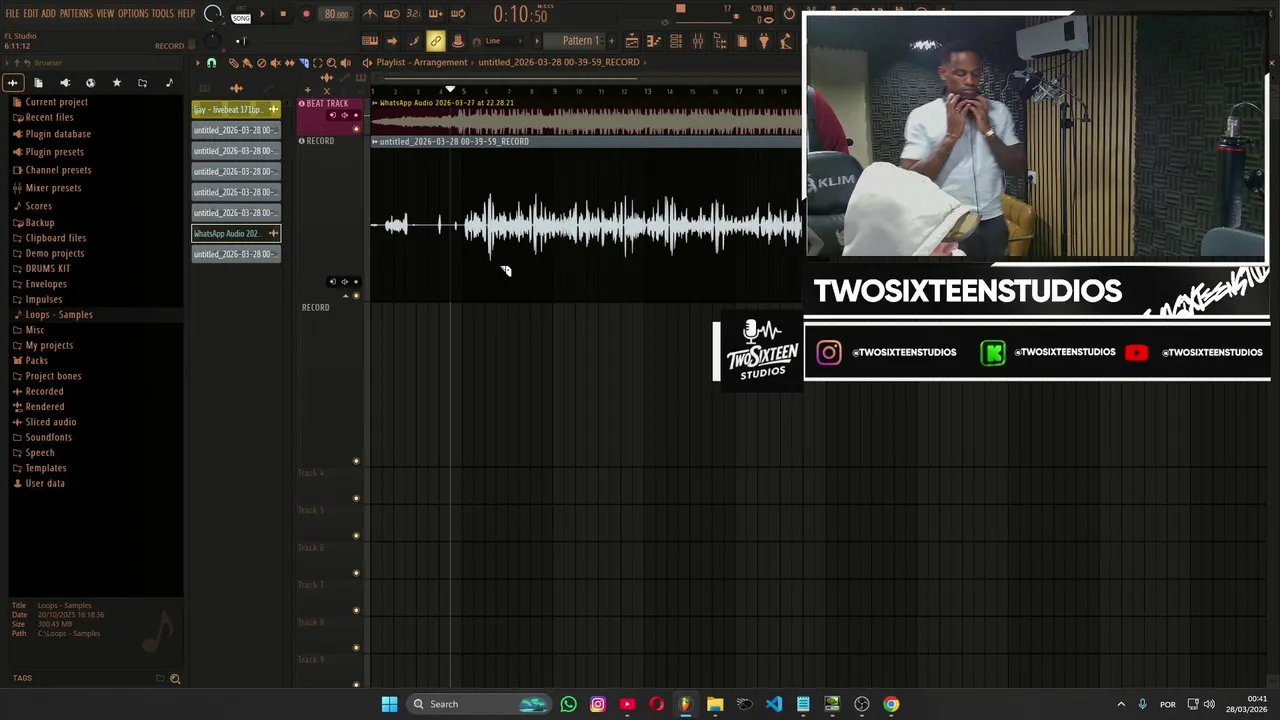The width and height of the screenshot is (1280, 720).
Task: Select the playlist Draw pencil tool
Action: [x=233, y=63]
